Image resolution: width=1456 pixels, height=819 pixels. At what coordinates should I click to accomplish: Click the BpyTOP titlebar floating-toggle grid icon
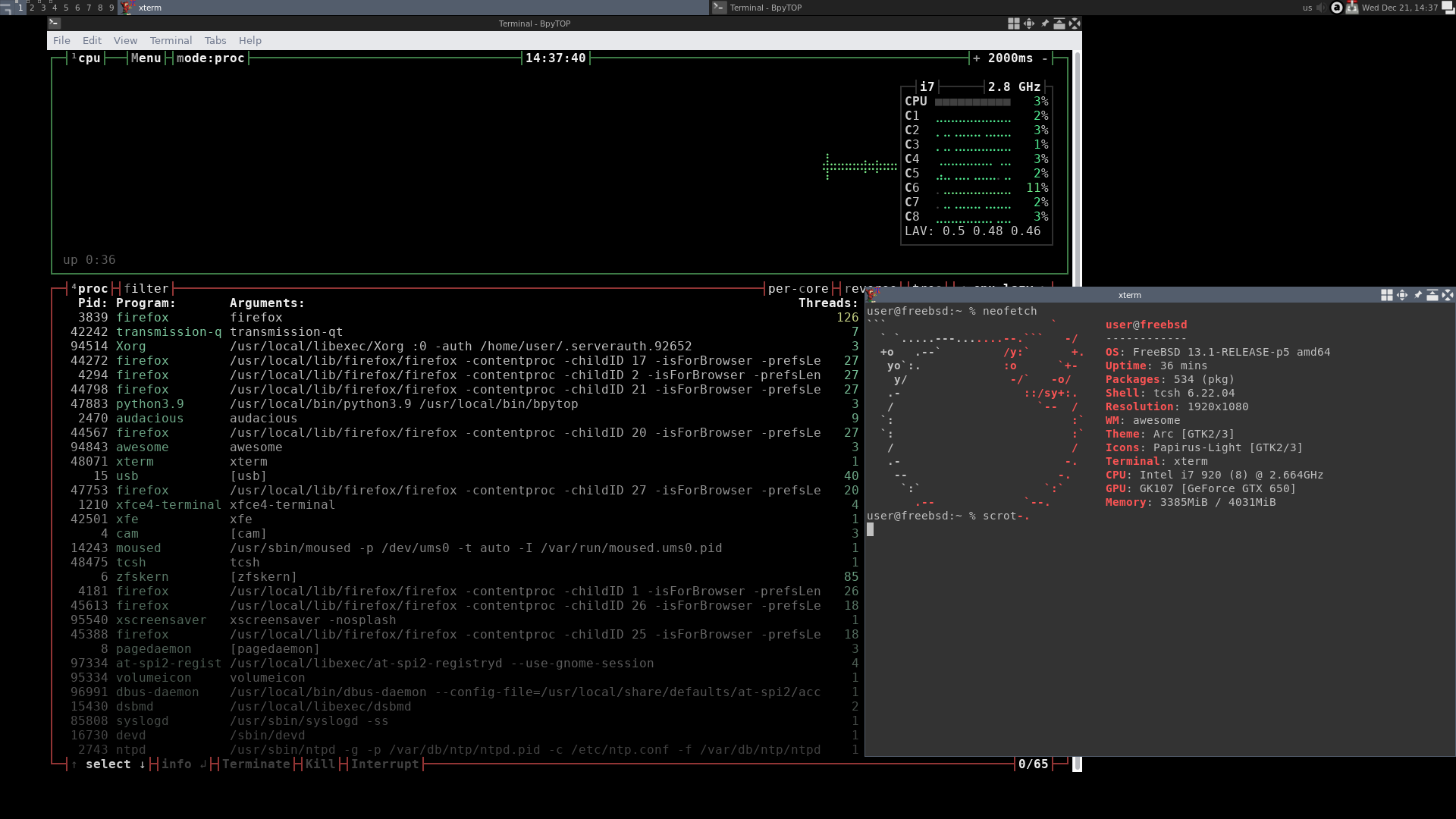click(x=1013, y=24)
